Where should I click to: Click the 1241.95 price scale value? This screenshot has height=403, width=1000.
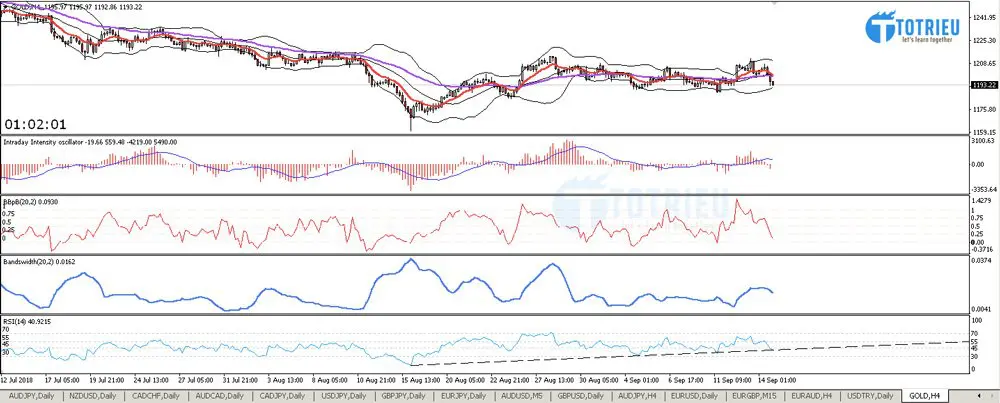[x=983, y=17]
